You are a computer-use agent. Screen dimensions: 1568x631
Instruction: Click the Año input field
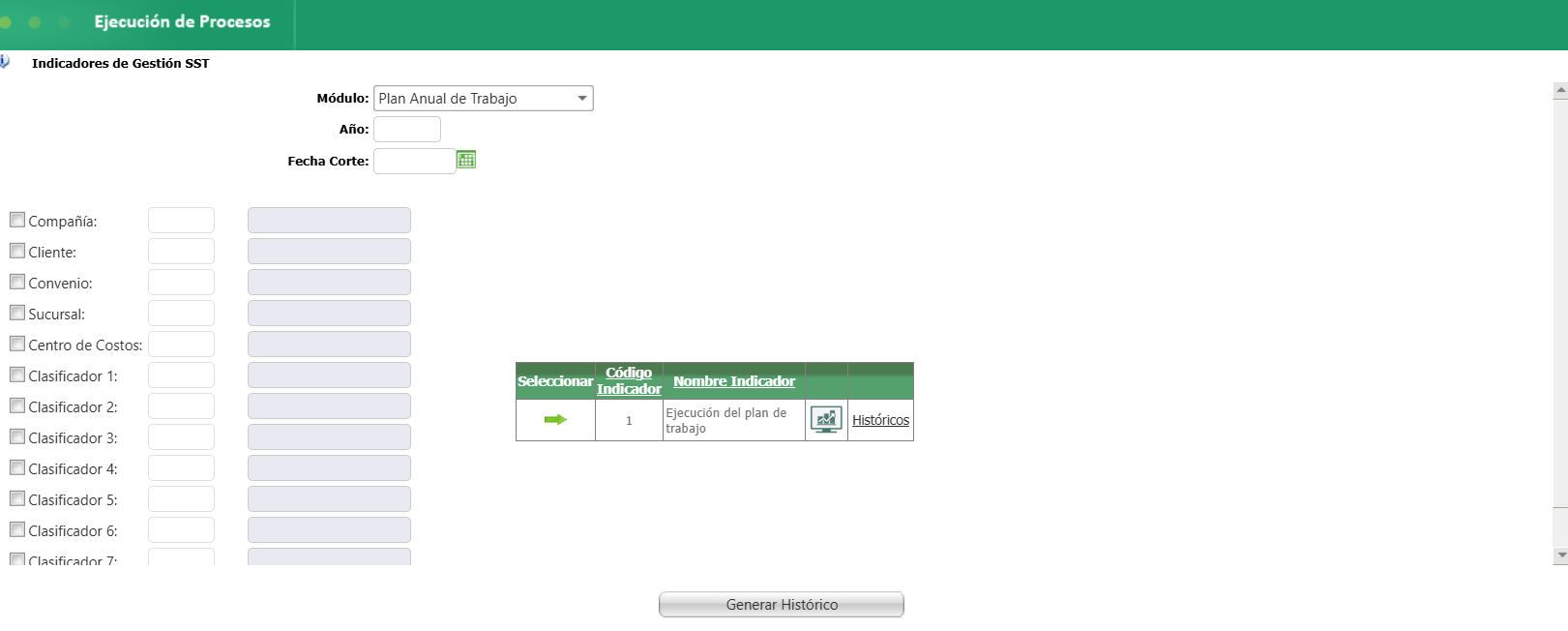click(x=407, y=129)
